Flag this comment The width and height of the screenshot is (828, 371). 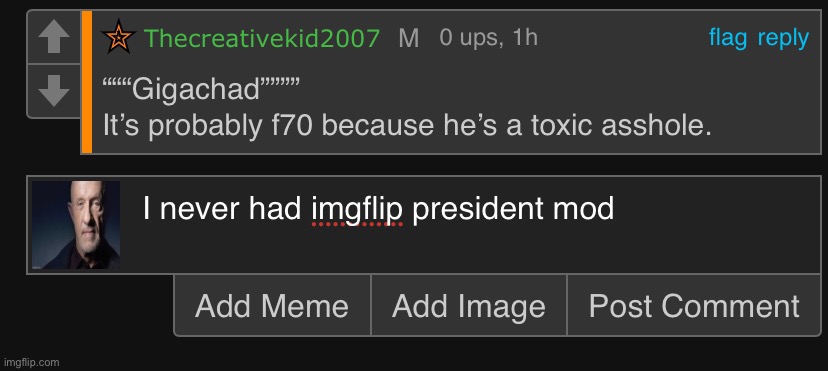[x=728, y=38]
